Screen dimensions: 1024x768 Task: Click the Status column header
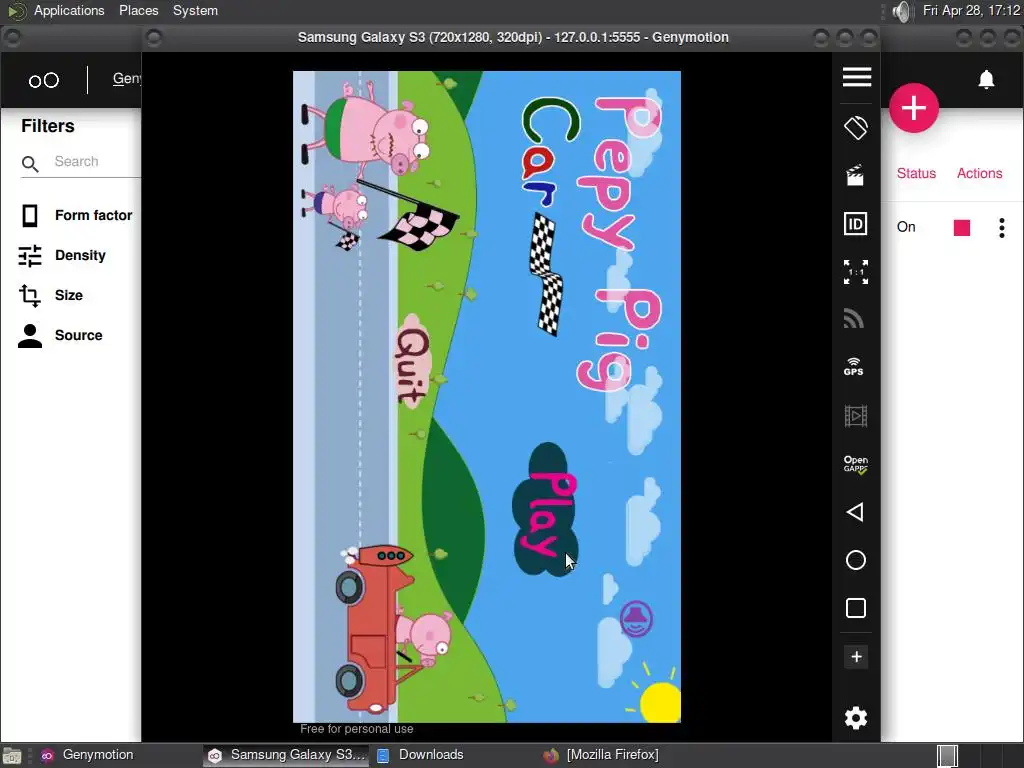coord(916,173)
